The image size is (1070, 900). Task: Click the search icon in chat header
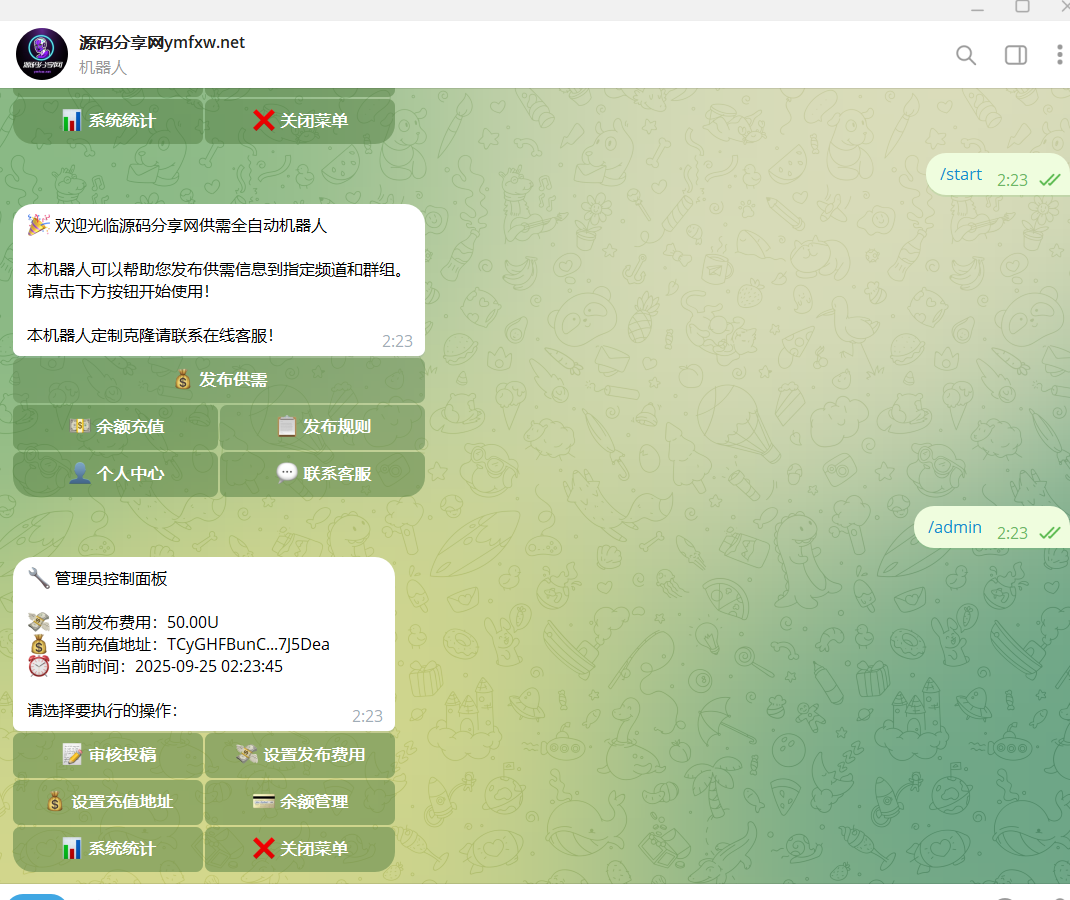(x=965, y=55)
